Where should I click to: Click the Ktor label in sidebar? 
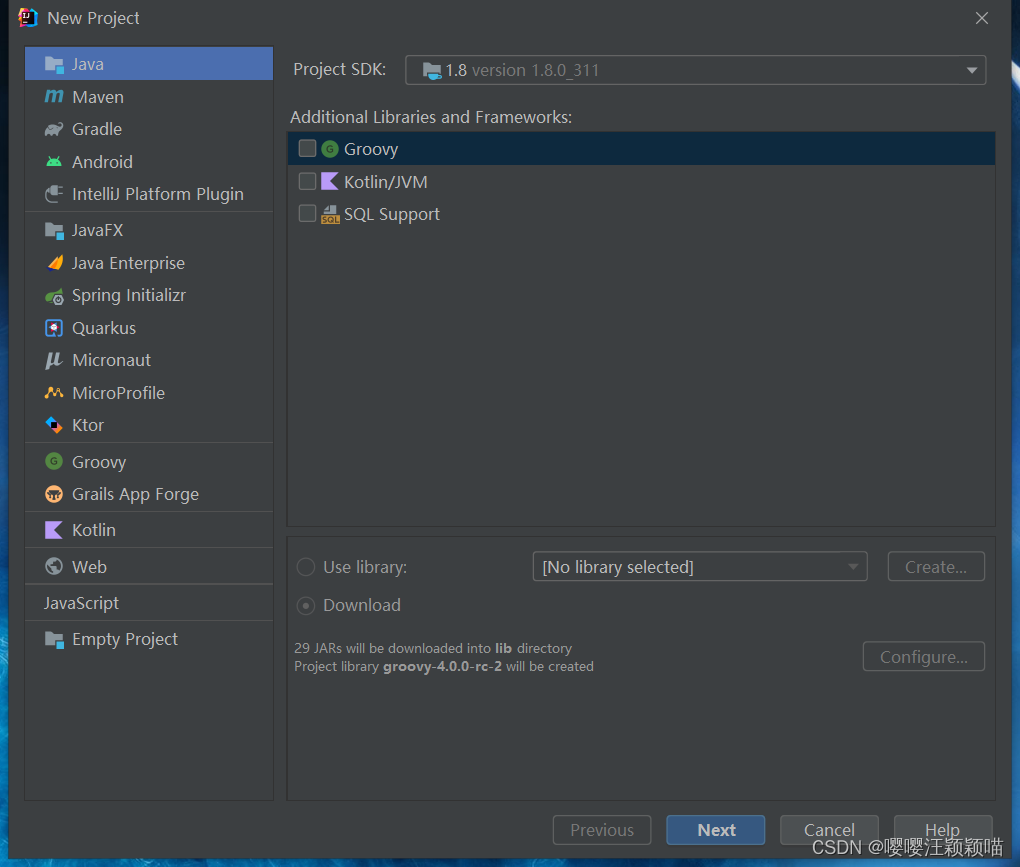click(x=88, y=425)
